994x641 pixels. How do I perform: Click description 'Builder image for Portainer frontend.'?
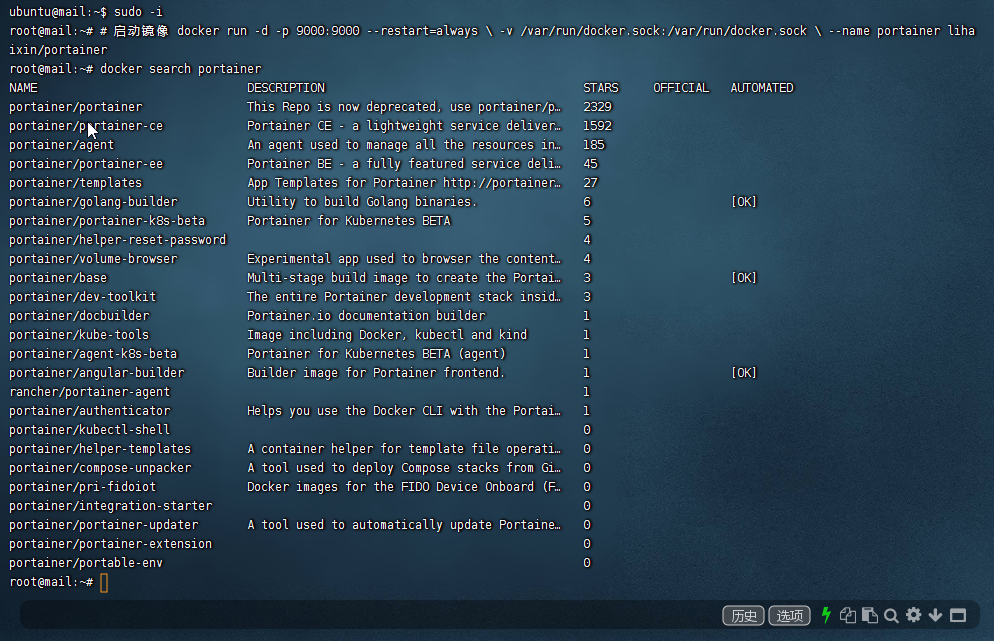376,373
